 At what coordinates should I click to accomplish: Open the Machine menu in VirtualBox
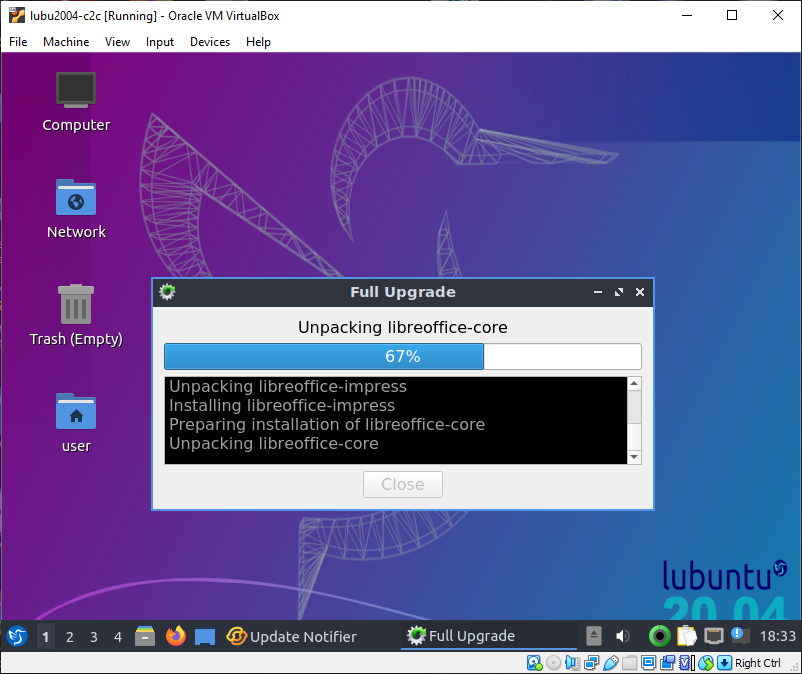(x=66, y=42)
